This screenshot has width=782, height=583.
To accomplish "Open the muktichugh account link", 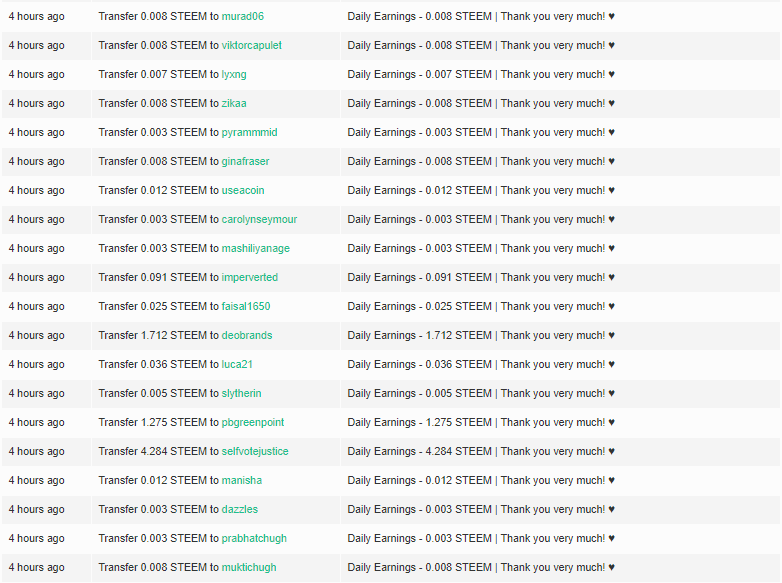I will 249,566.
